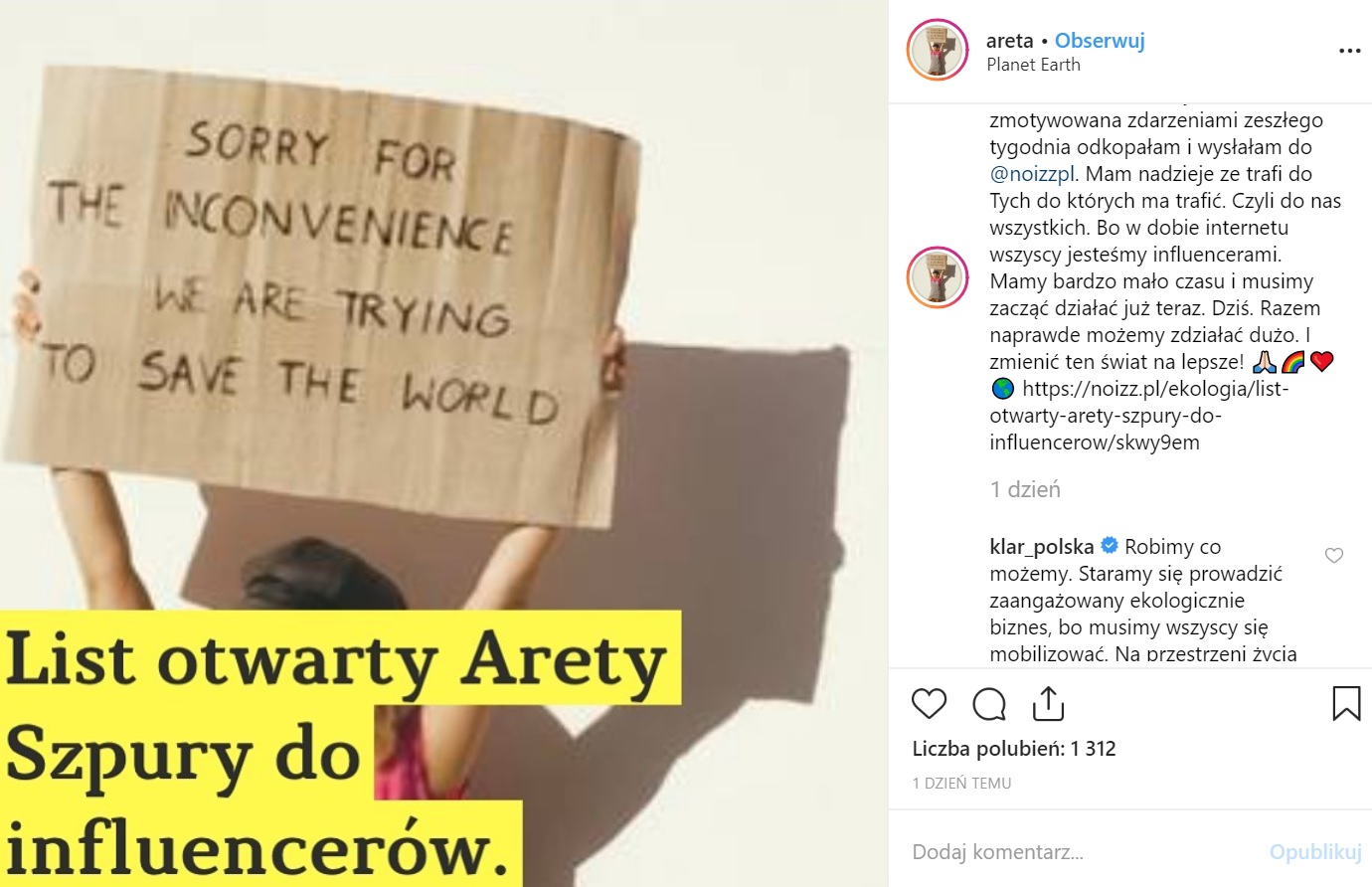Click klar_polska verified badge icon

1110,546
